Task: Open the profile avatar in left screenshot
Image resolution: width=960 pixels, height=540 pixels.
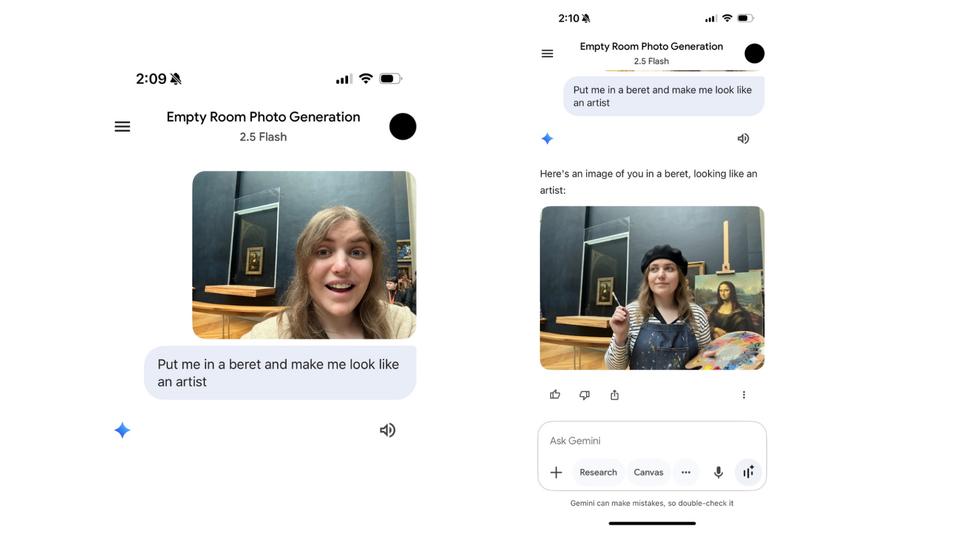Action: tap(402, 127)
